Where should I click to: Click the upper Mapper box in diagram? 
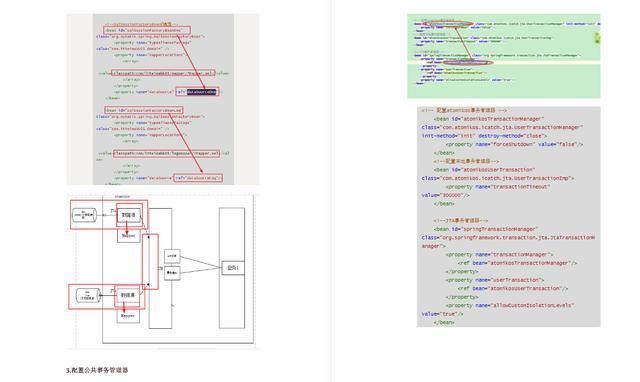129,235
